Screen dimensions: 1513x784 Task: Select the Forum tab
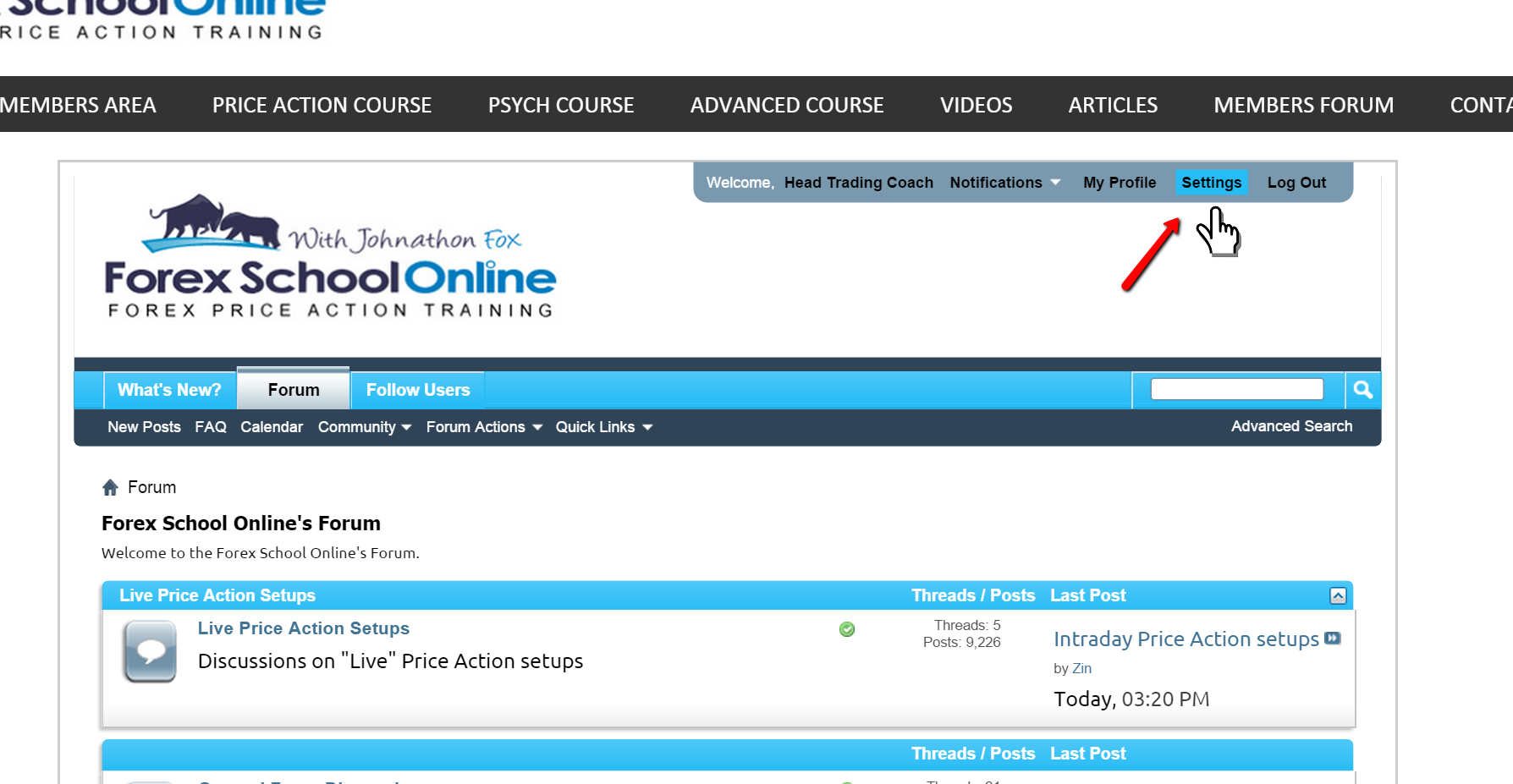(x=294, y=390)
